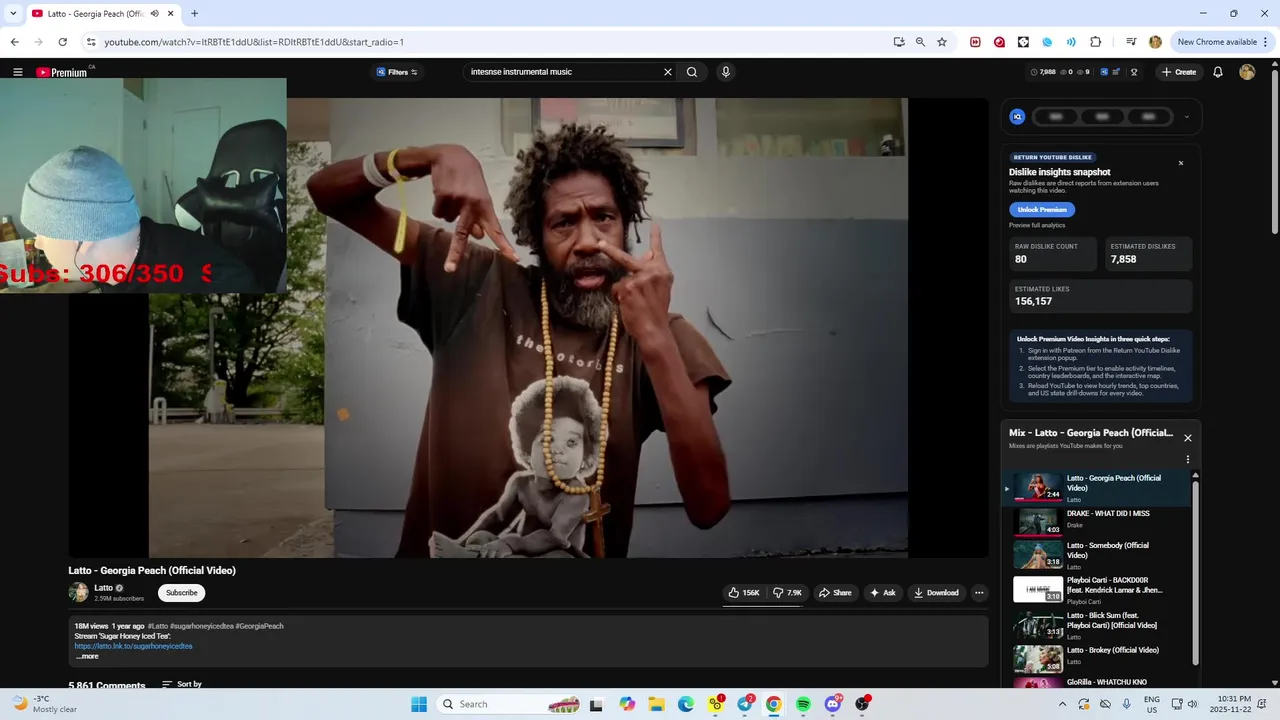Click install app icon in address bar

point(899,42)
